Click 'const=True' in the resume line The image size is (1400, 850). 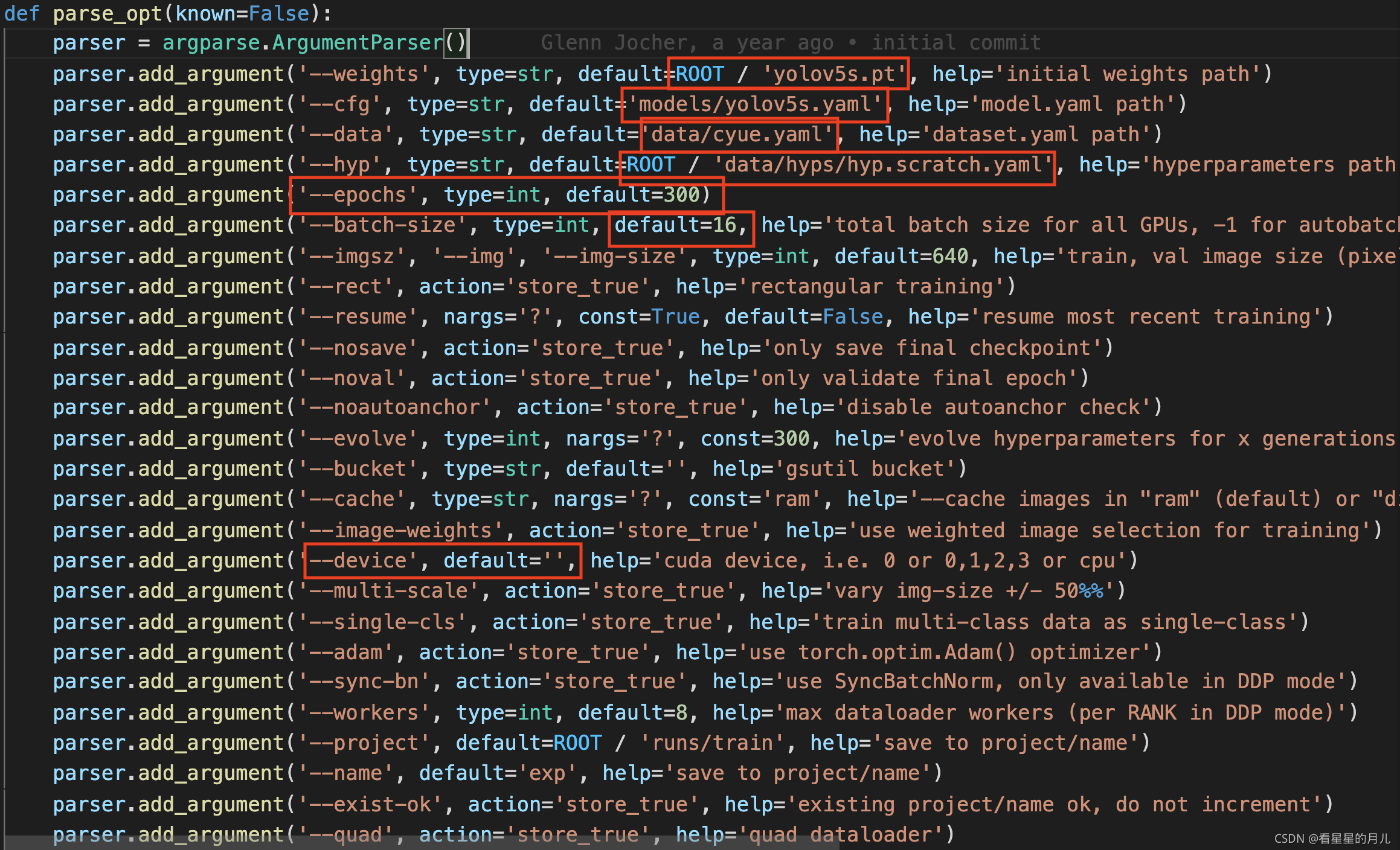pos(638,317)
